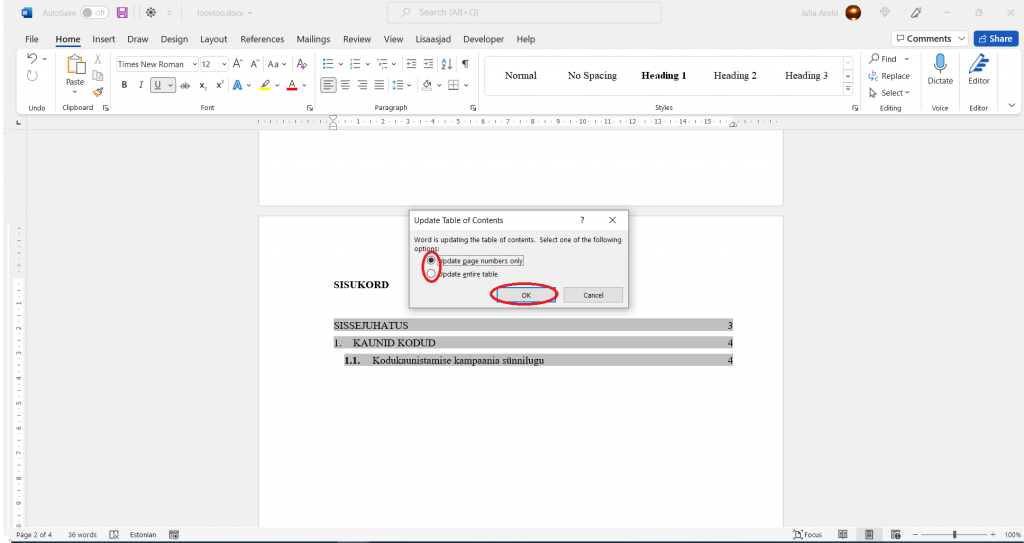Screen dimensions: 1024x543
Task: Center-align the text
Action: (345, 85)
